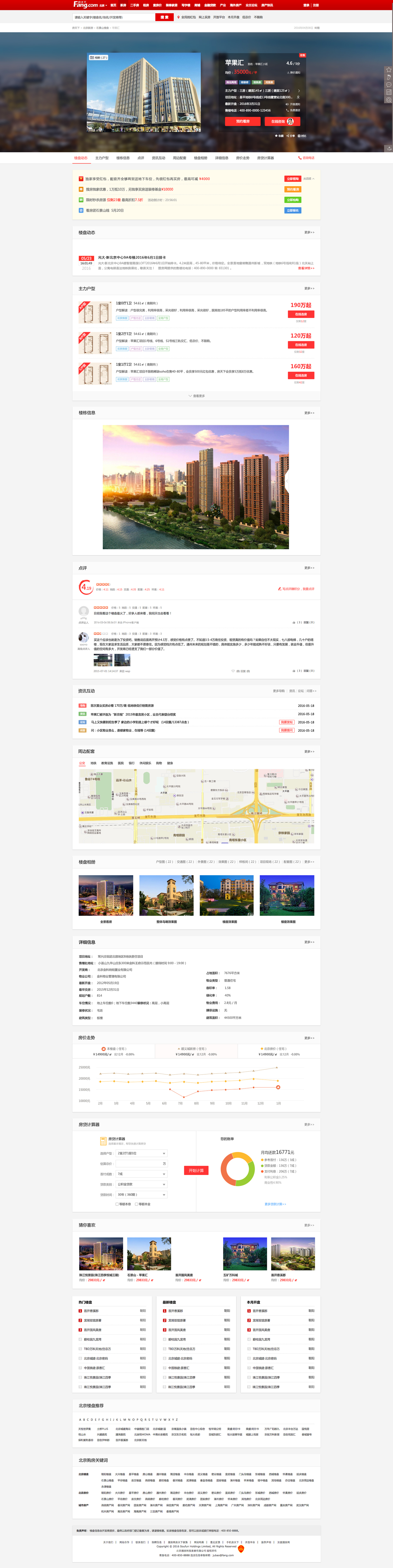This screenshot has width=393, height=1568.
Task: Click the 降价通知 price-drop alert icon
Action: click(x=288, y=73)
